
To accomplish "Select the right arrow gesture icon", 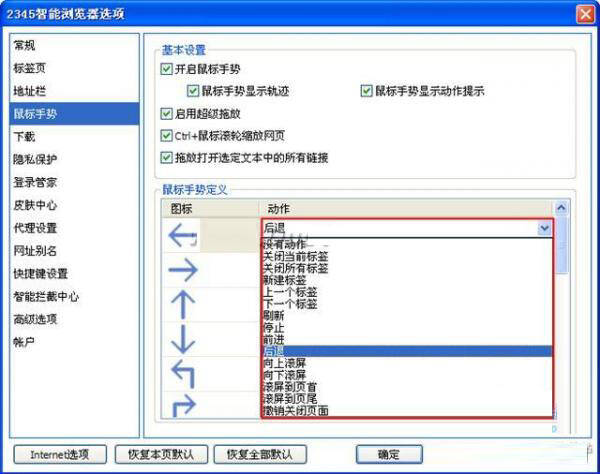I will [183, 270].
